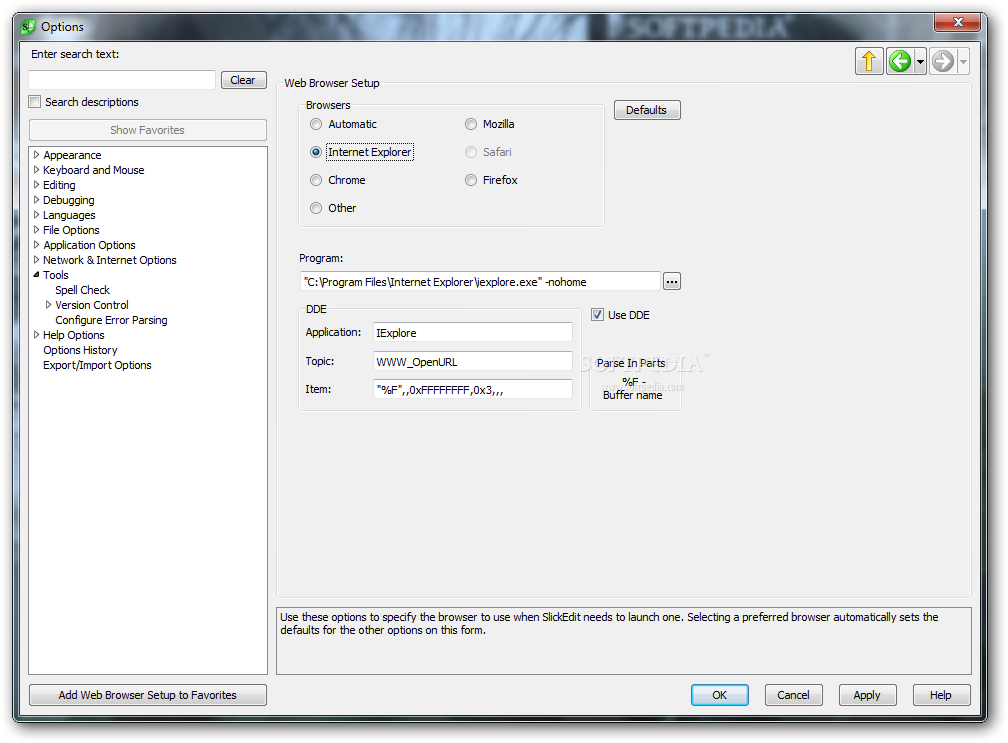Confirm with the OK button

tap(719, 695)
